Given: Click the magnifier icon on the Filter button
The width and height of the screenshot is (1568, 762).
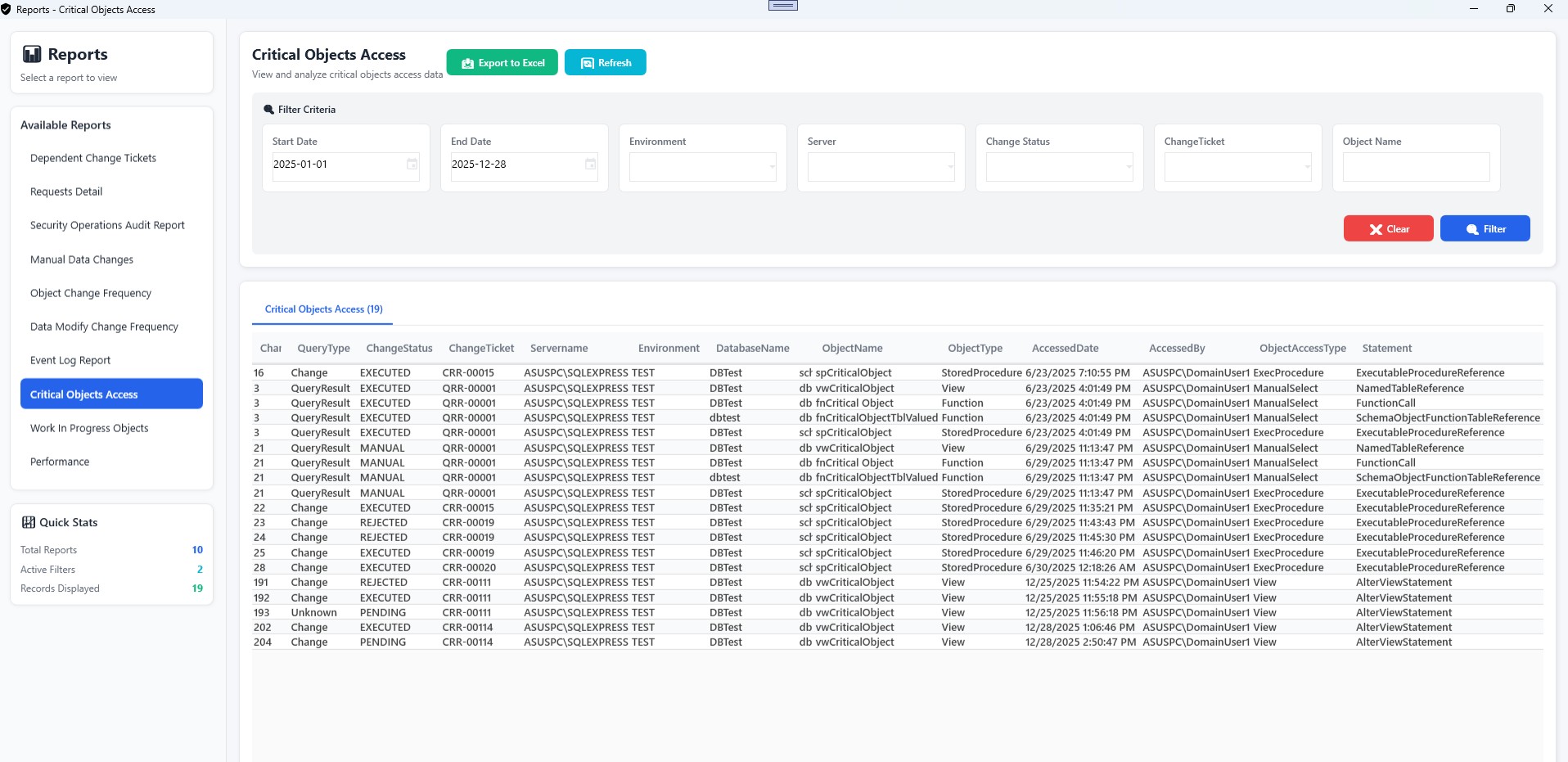Looking at the screenshot, I should (1471, 228).
